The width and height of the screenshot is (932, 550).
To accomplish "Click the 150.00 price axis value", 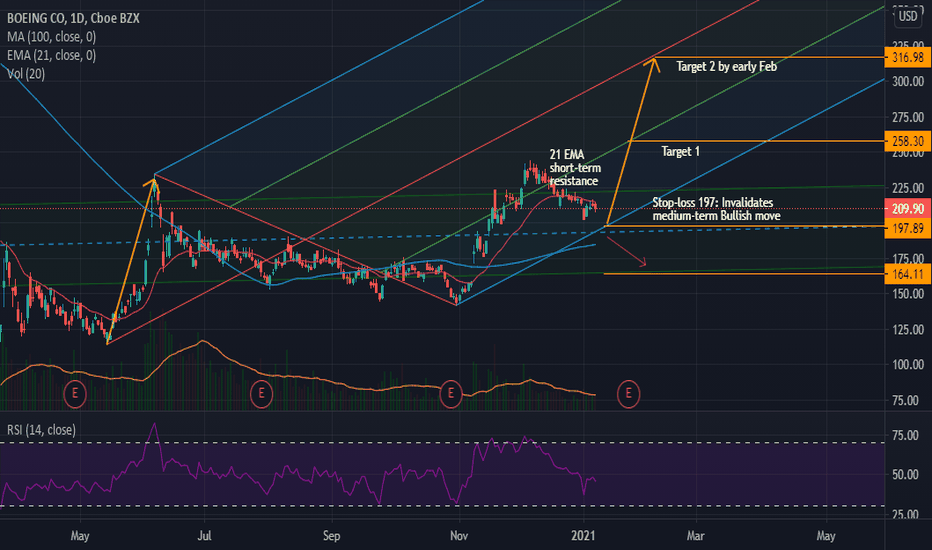I will point(908,294).
